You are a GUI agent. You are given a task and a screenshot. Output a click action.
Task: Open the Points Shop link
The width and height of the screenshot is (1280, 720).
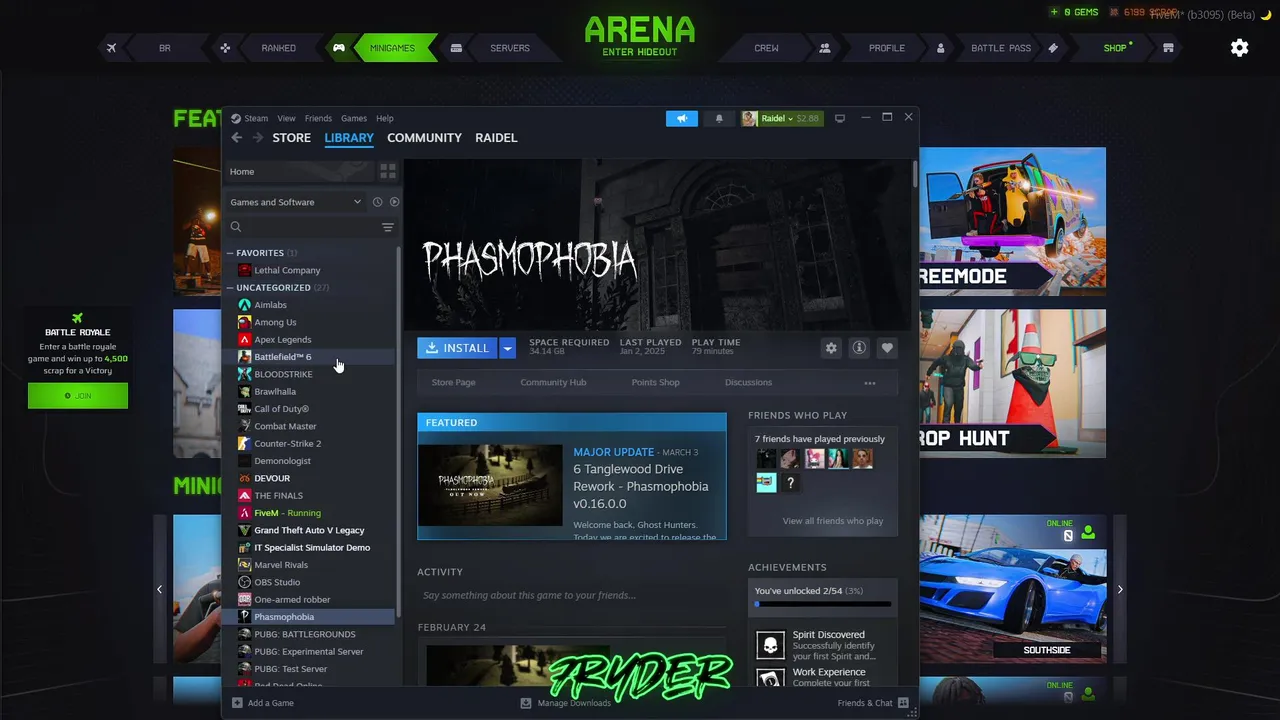(x=655, y=383)
